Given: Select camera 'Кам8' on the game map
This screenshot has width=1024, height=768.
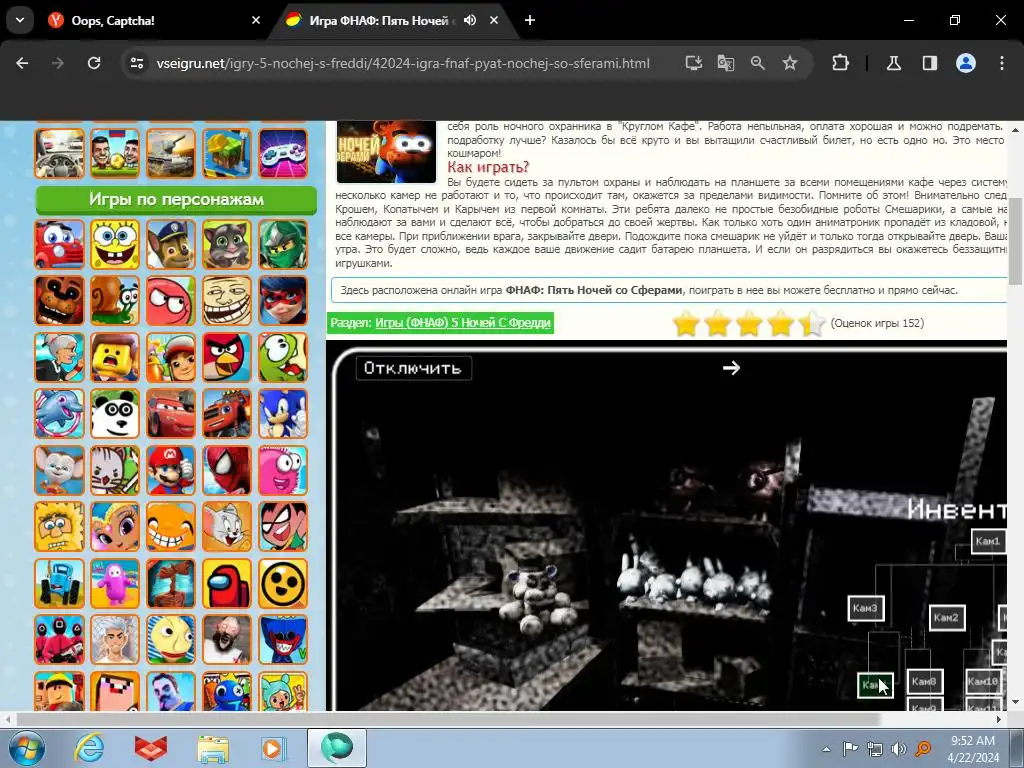Looking at the screenshot, I should [x=924, y=681].
